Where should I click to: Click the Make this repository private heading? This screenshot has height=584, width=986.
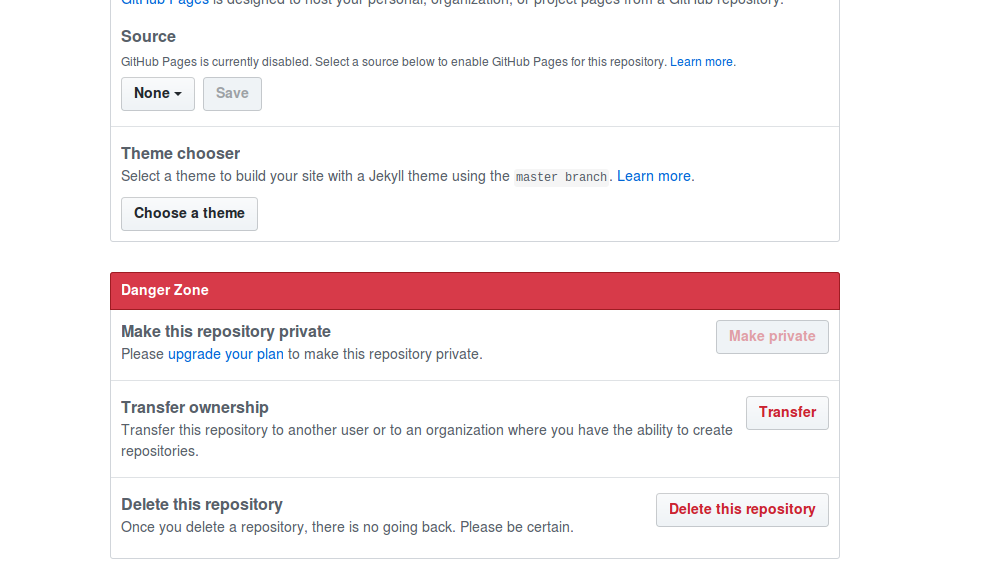click(x=226, y=331)
